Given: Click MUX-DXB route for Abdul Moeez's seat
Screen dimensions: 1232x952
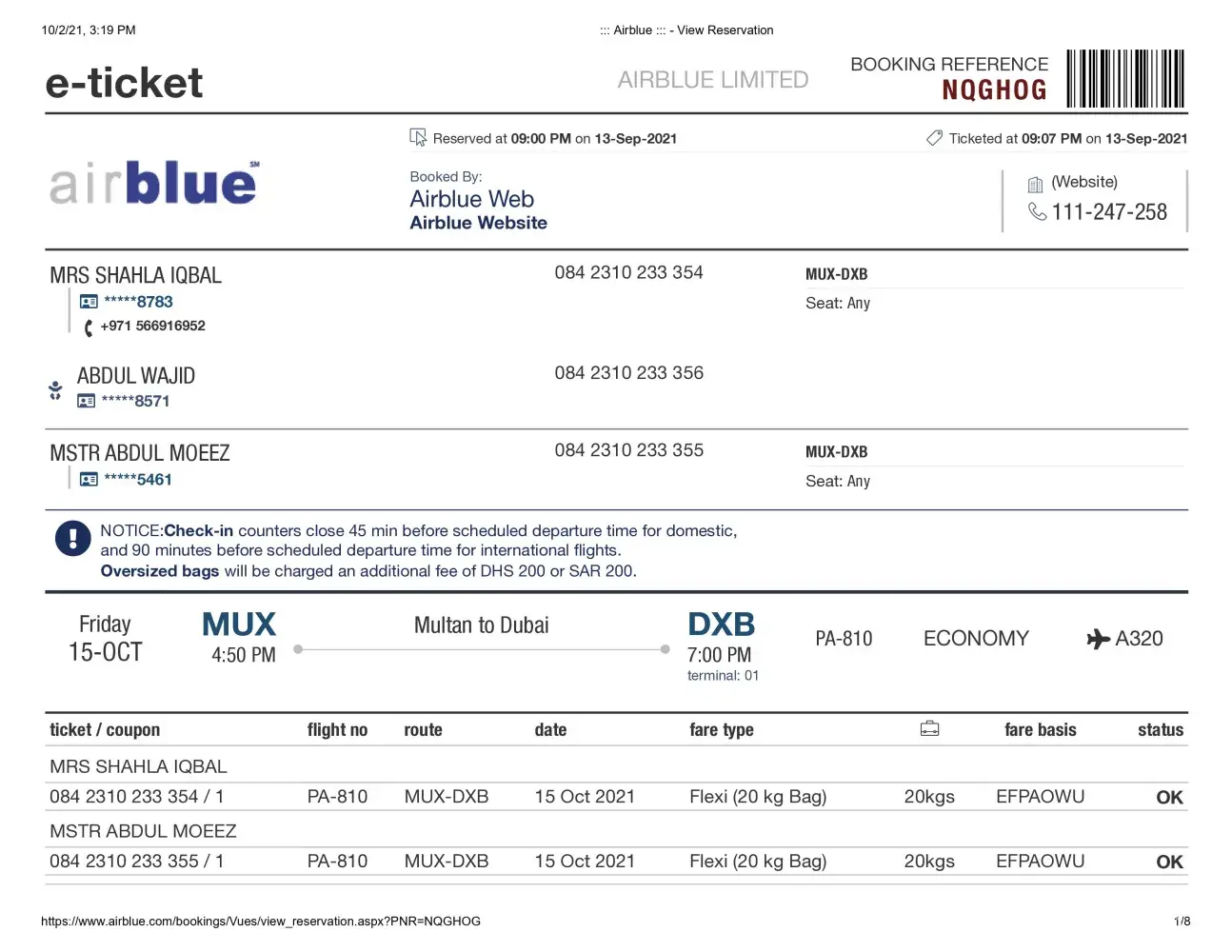Looking at the screenshot, I should click(837, 452).
